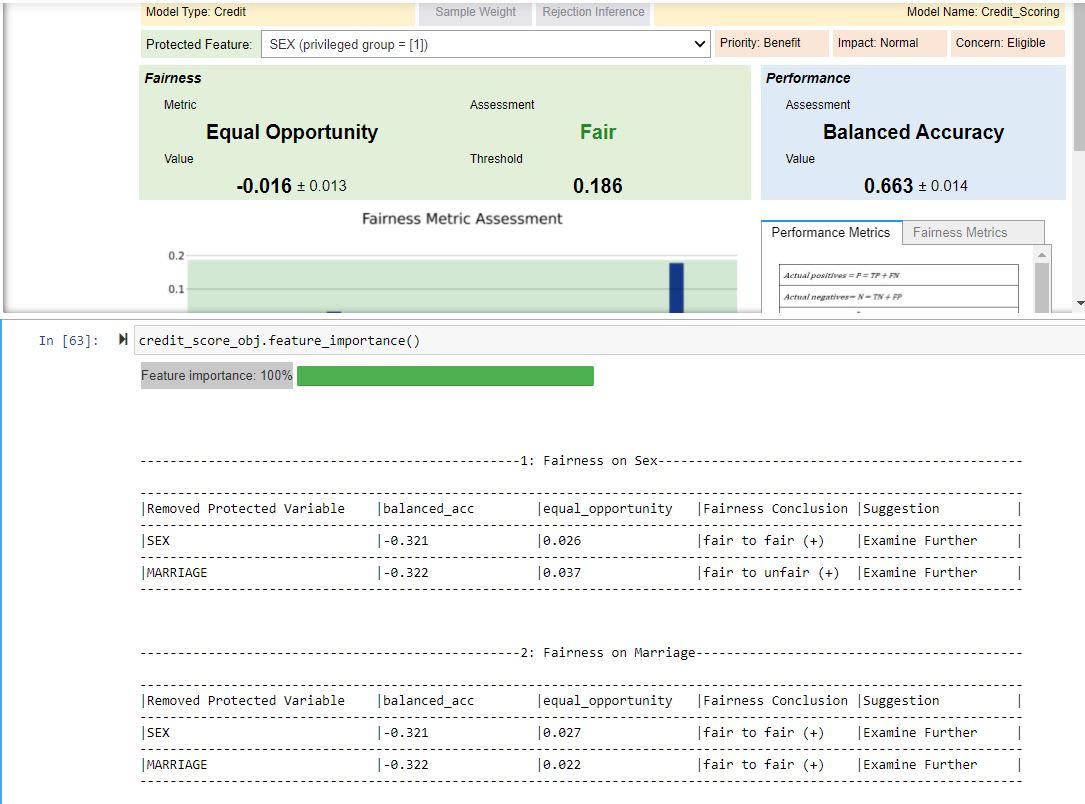Screen dimensions: 1085x804
Task: Click the 0.022 value in Marriage table
Action: click(562, 764)
